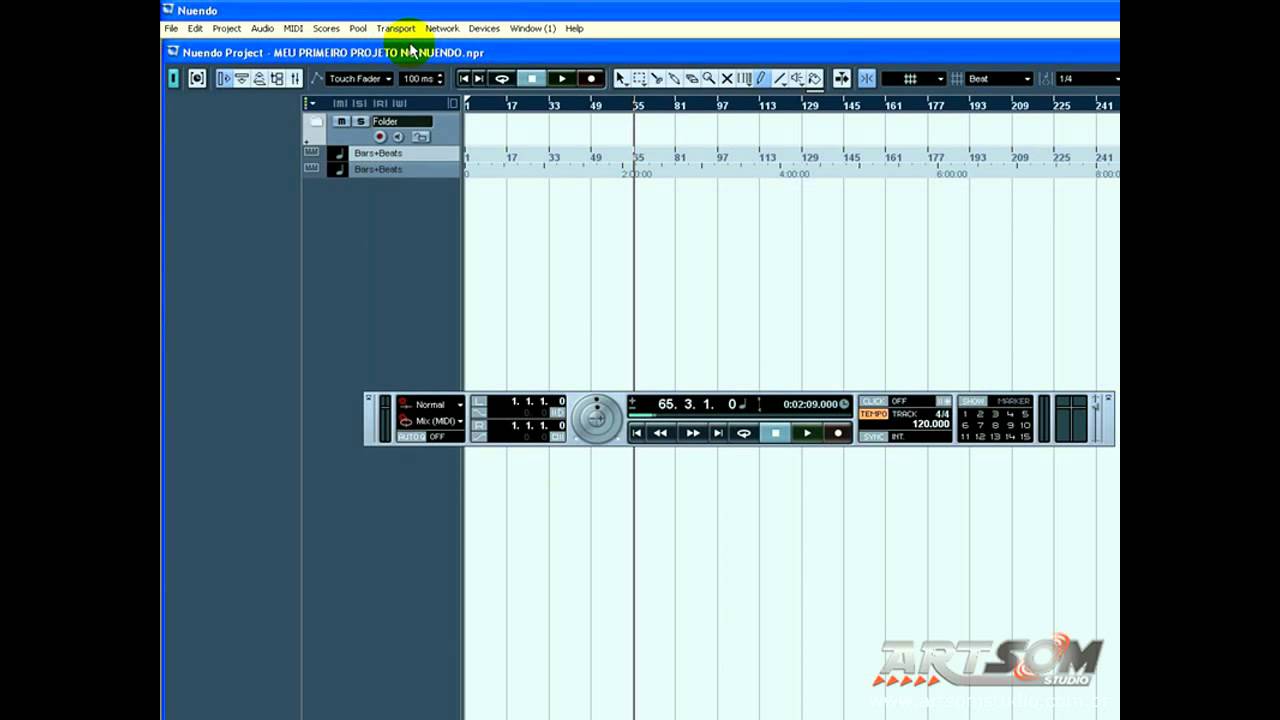Open the File menu

click(x=171, y=28)
